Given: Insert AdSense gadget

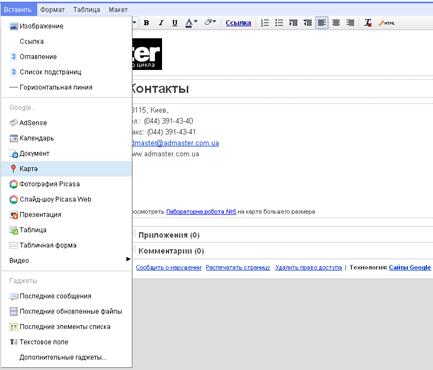Looking at the screenshot, I should [66, 123].
